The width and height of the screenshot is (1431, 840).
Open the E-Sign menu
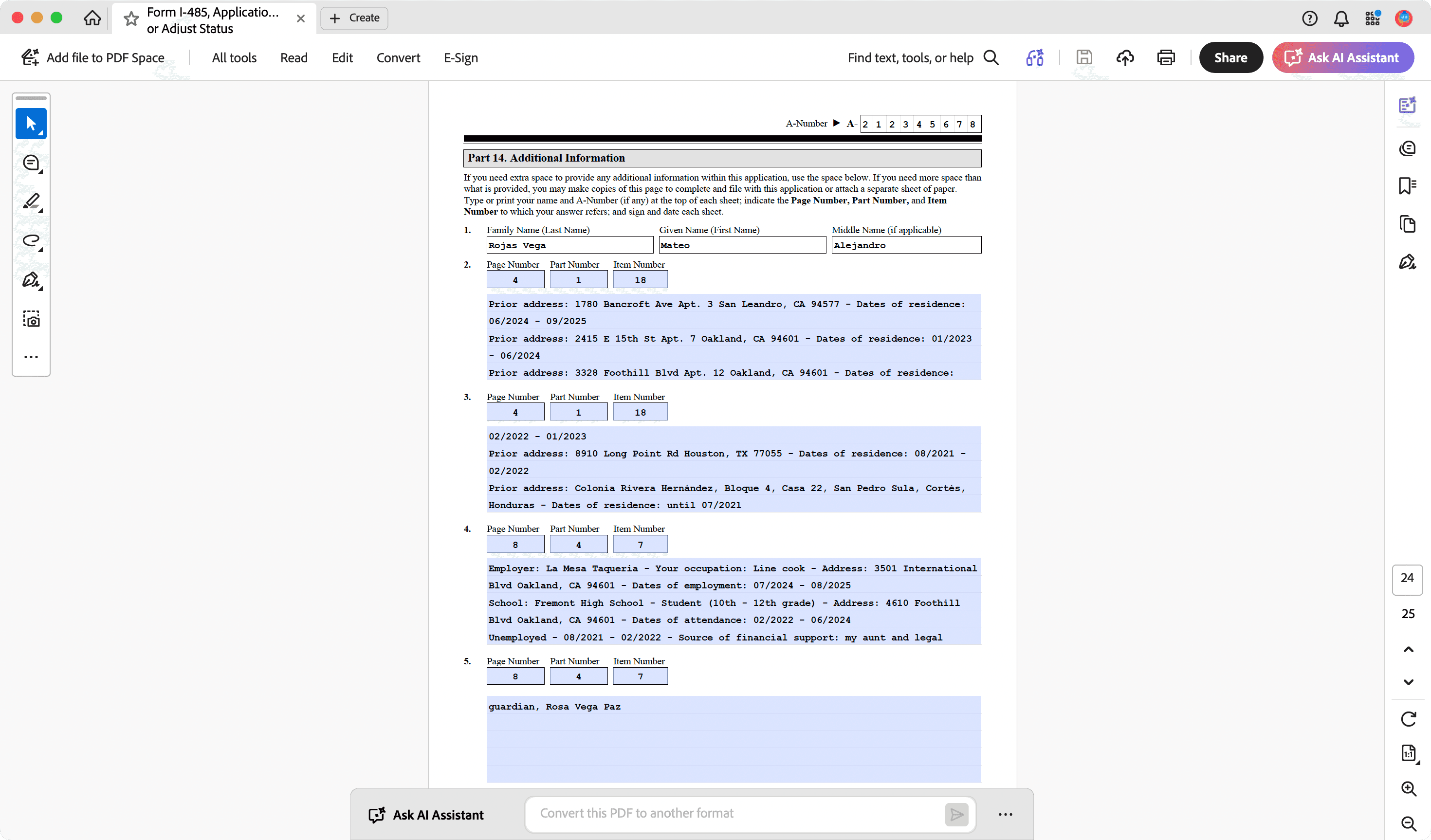[x=460, y=57]
